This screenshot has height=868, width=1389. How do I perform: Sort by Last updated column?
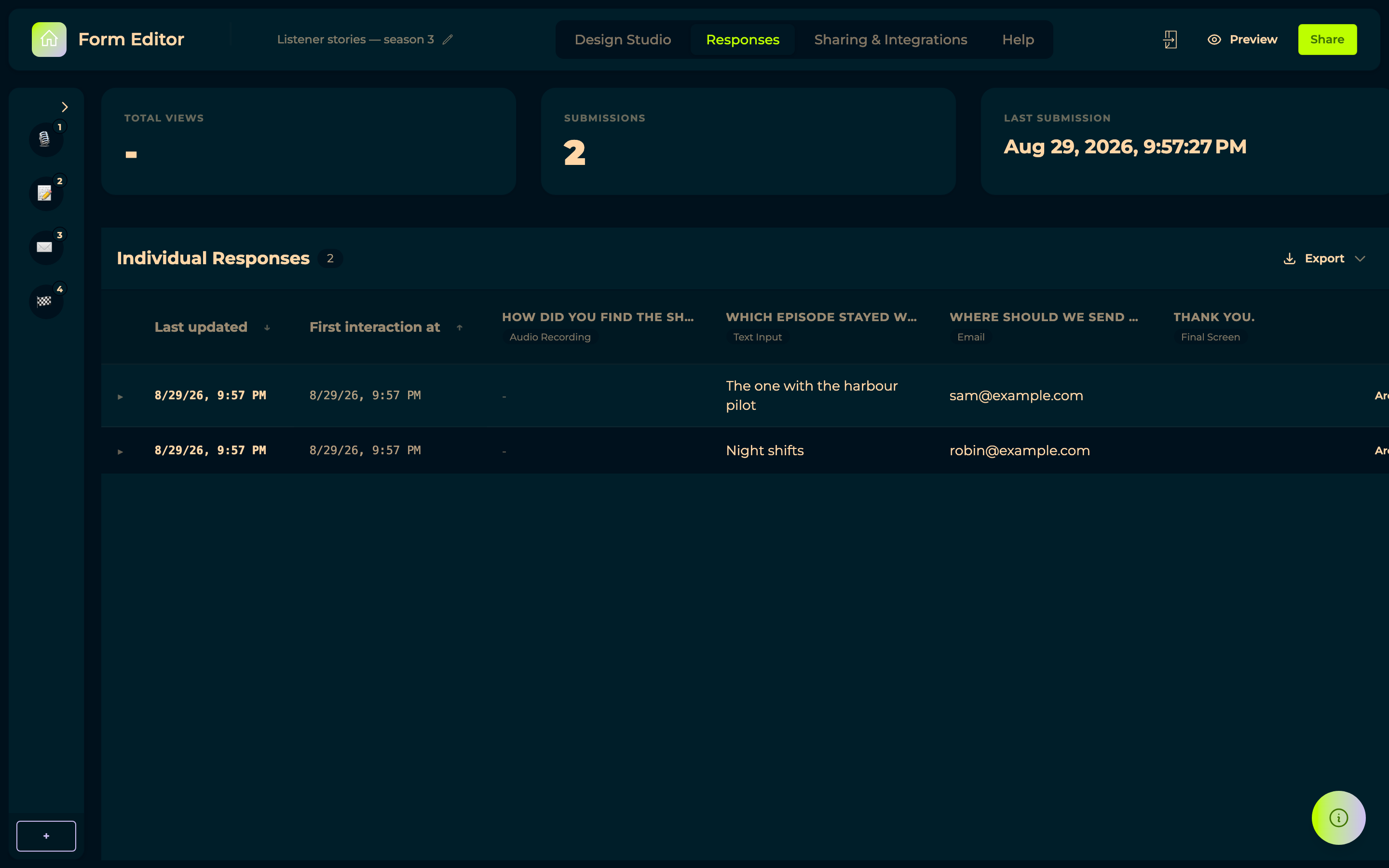212,326
